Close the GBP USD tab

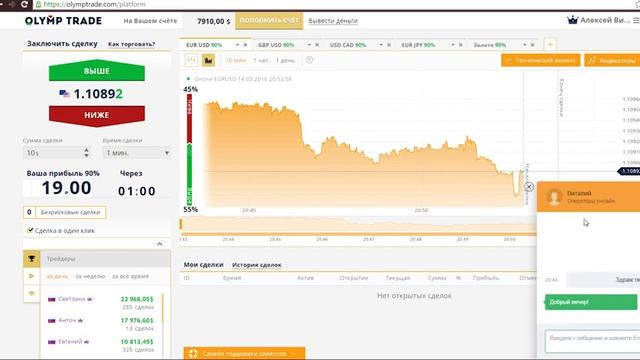pos(317,45)
